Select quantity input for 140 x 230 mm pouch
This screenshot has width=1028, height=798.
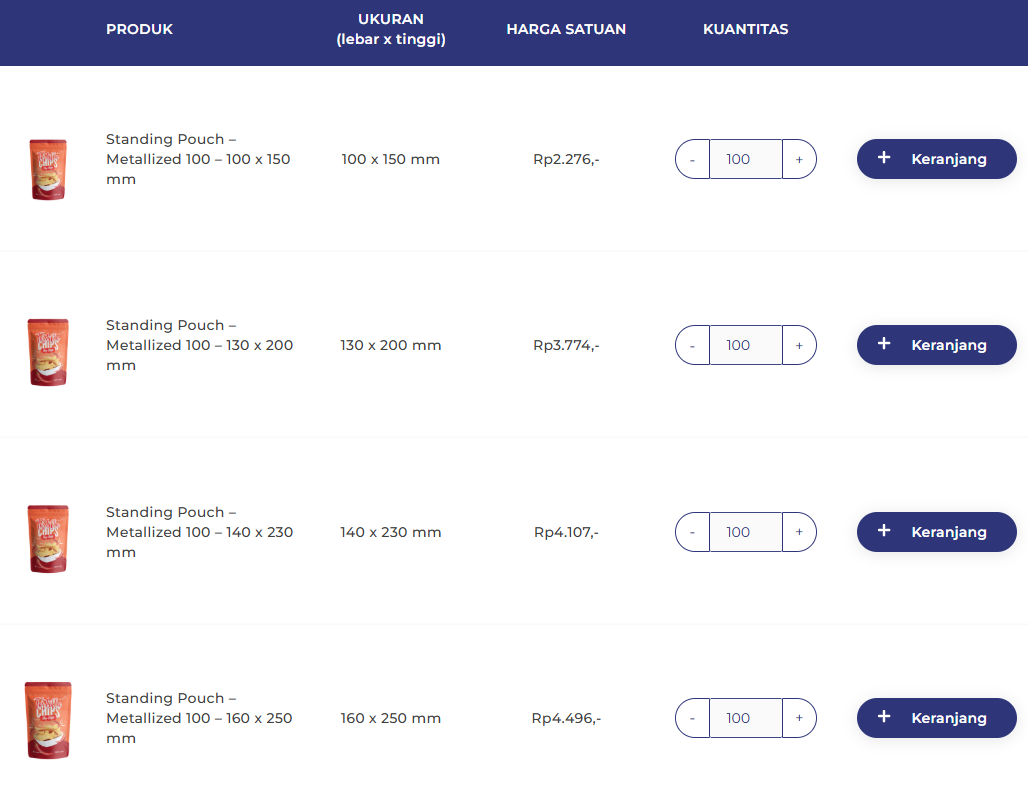(745, 532)
